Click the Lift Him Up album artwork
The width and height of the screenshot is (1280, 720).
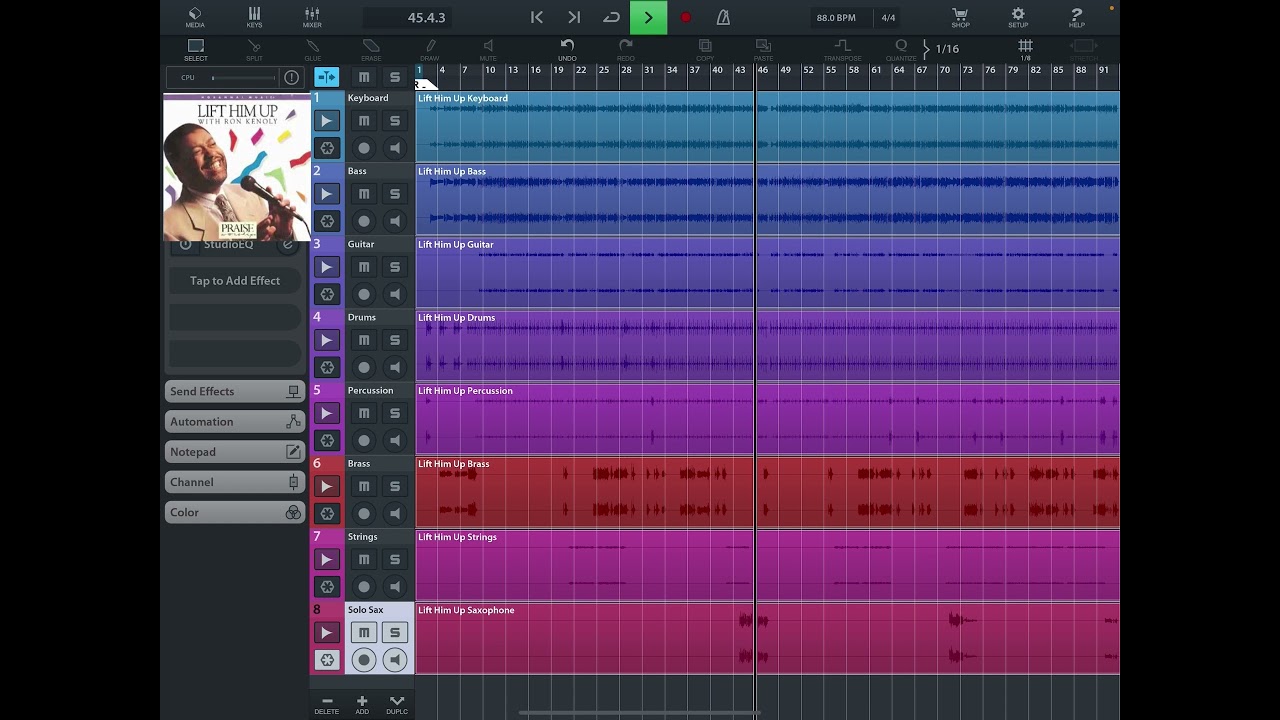(237, 167)
